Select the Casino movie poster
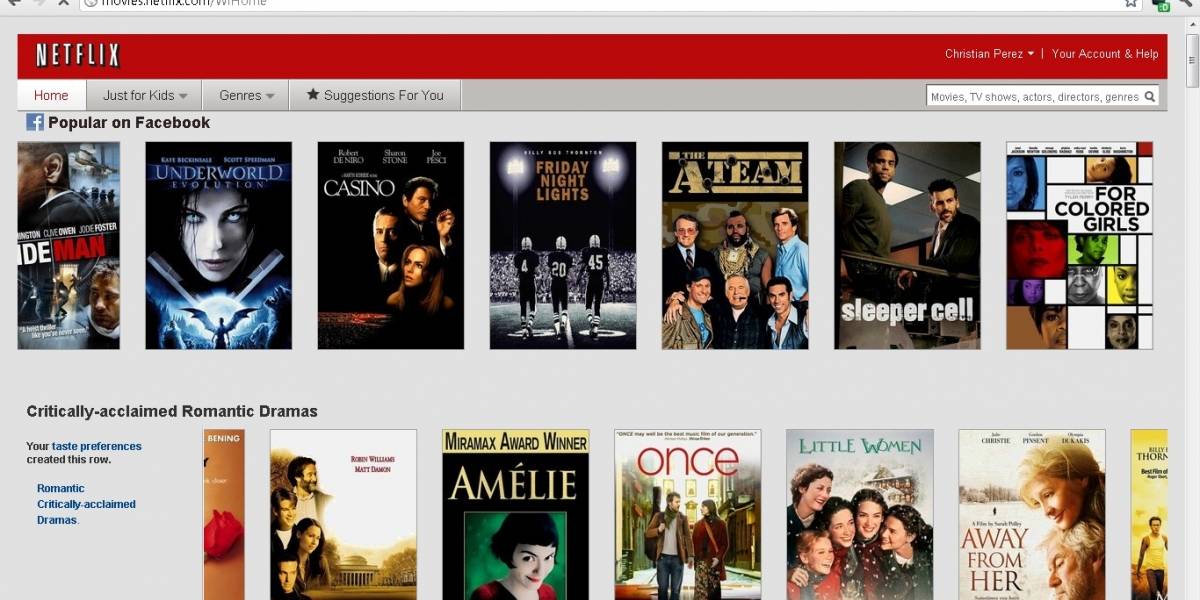 pos(391,245)
